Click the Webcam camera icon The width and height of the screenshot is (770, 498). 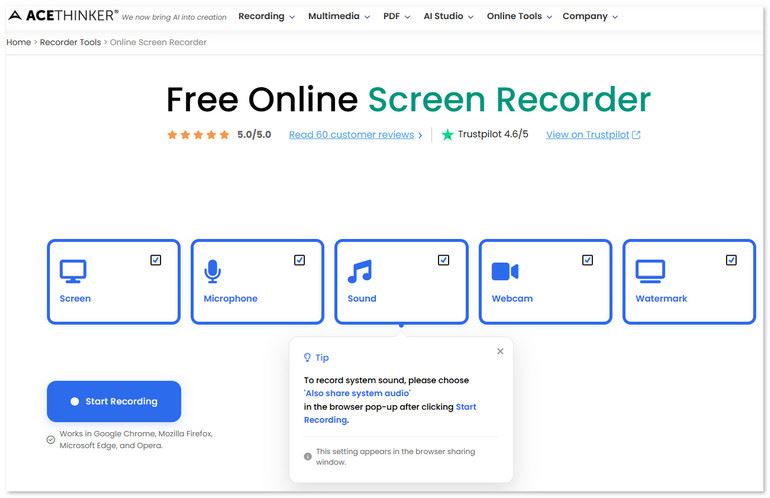coord(505,272)
